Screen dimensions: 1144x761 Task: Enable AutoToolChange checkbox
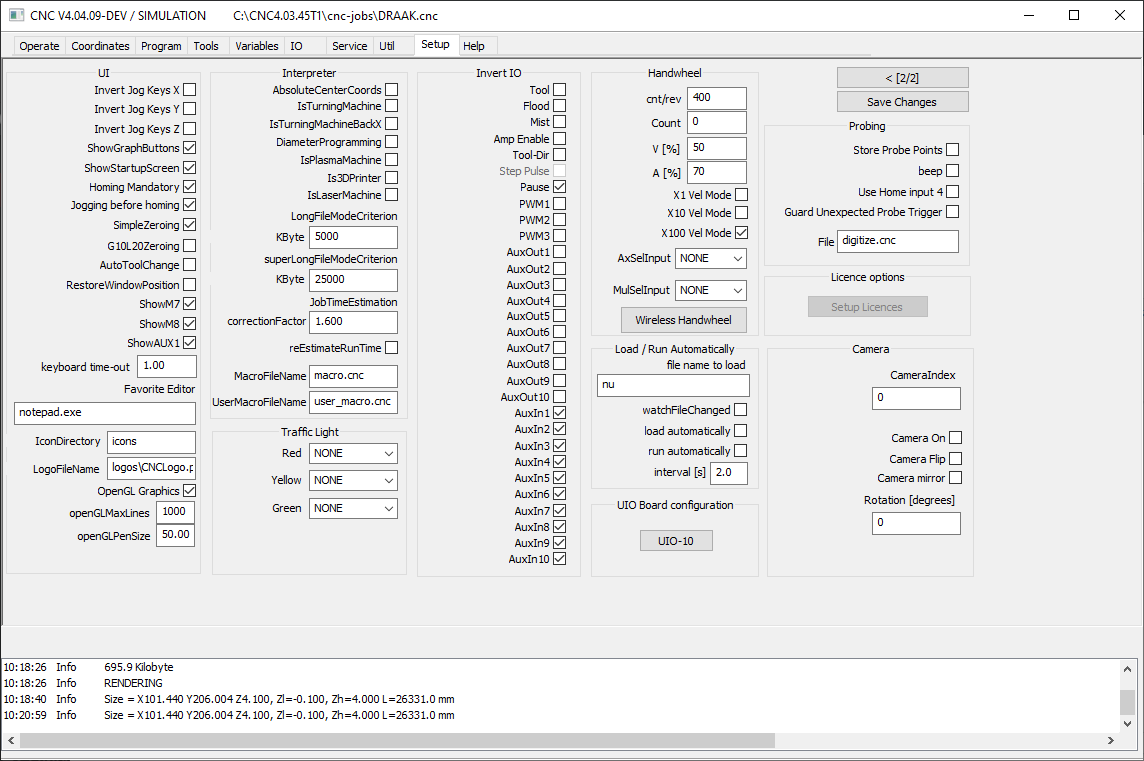190,265
